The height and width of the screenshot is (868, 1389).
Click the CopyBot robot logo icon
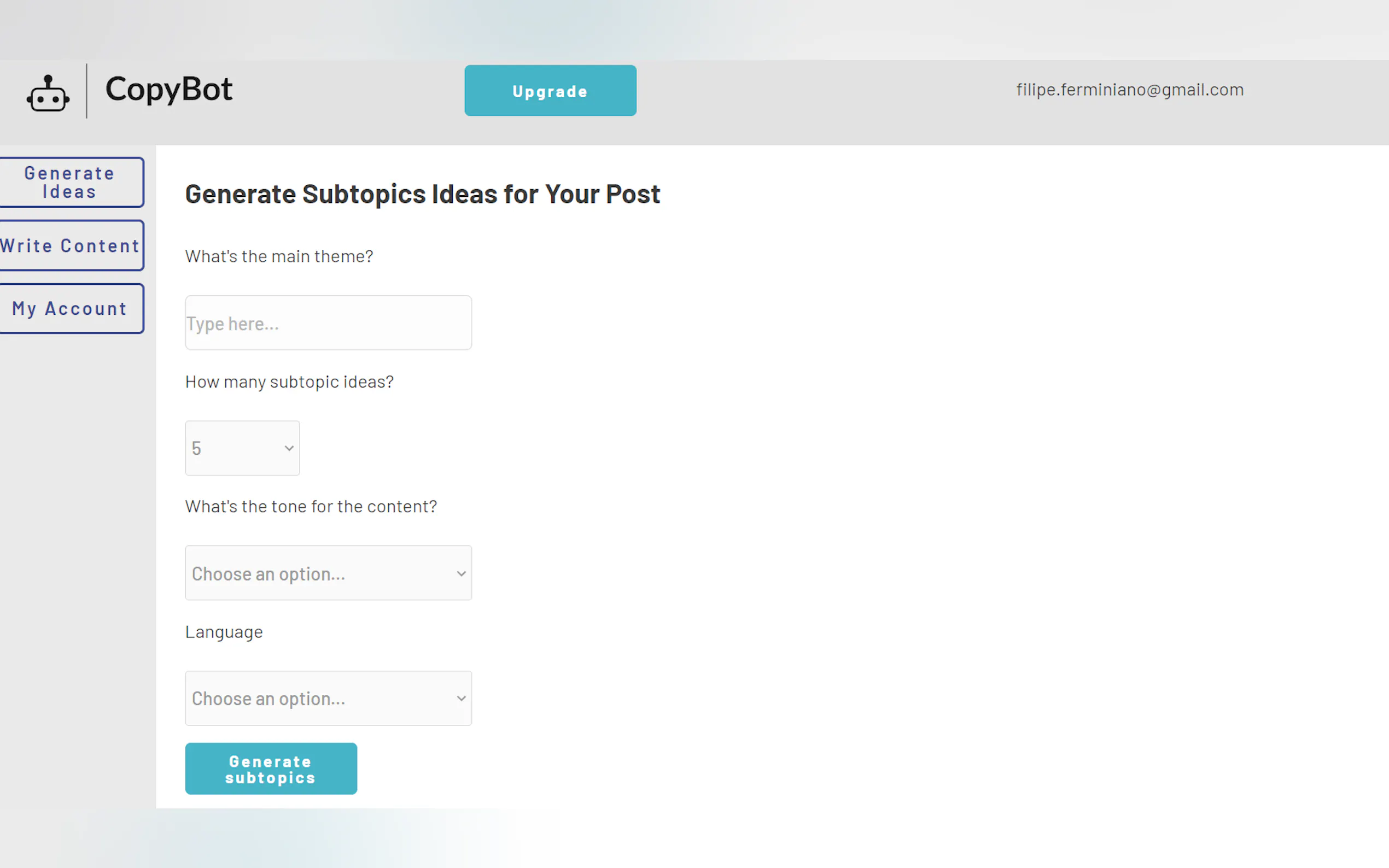[x=48, y=93]
